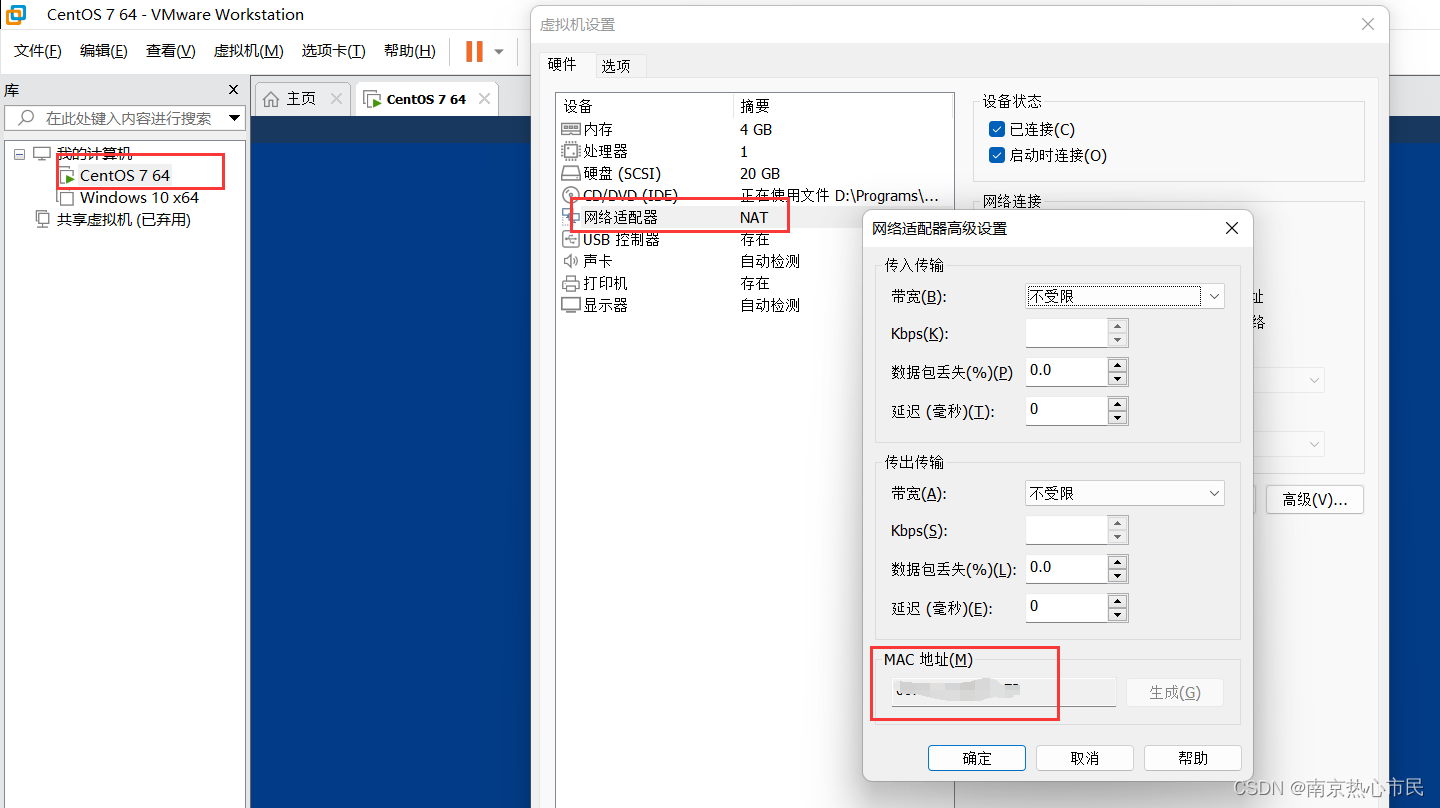The width and height of the screenshot is (1440, 808).
Task: Switch to the 硬件 tab
Action: (562, 64)
